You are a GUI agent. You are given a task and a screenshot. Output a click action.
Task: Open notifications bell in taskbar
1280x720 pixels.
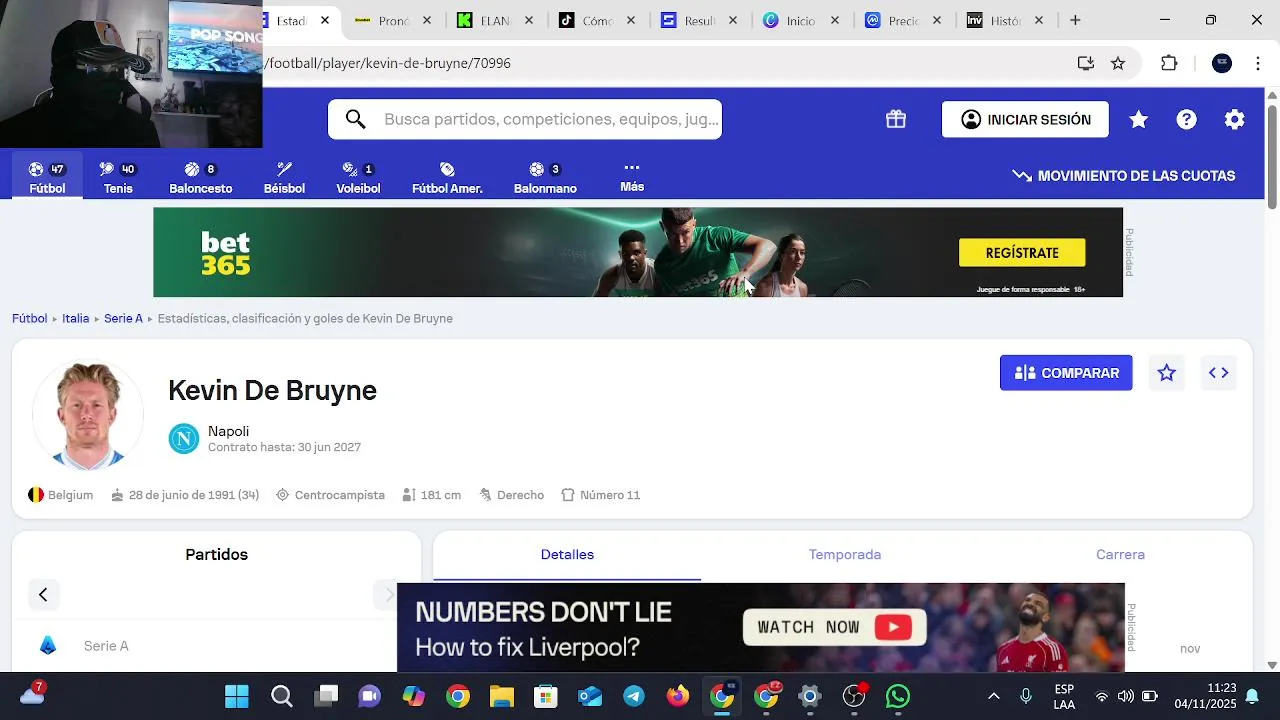(1252, 697)
